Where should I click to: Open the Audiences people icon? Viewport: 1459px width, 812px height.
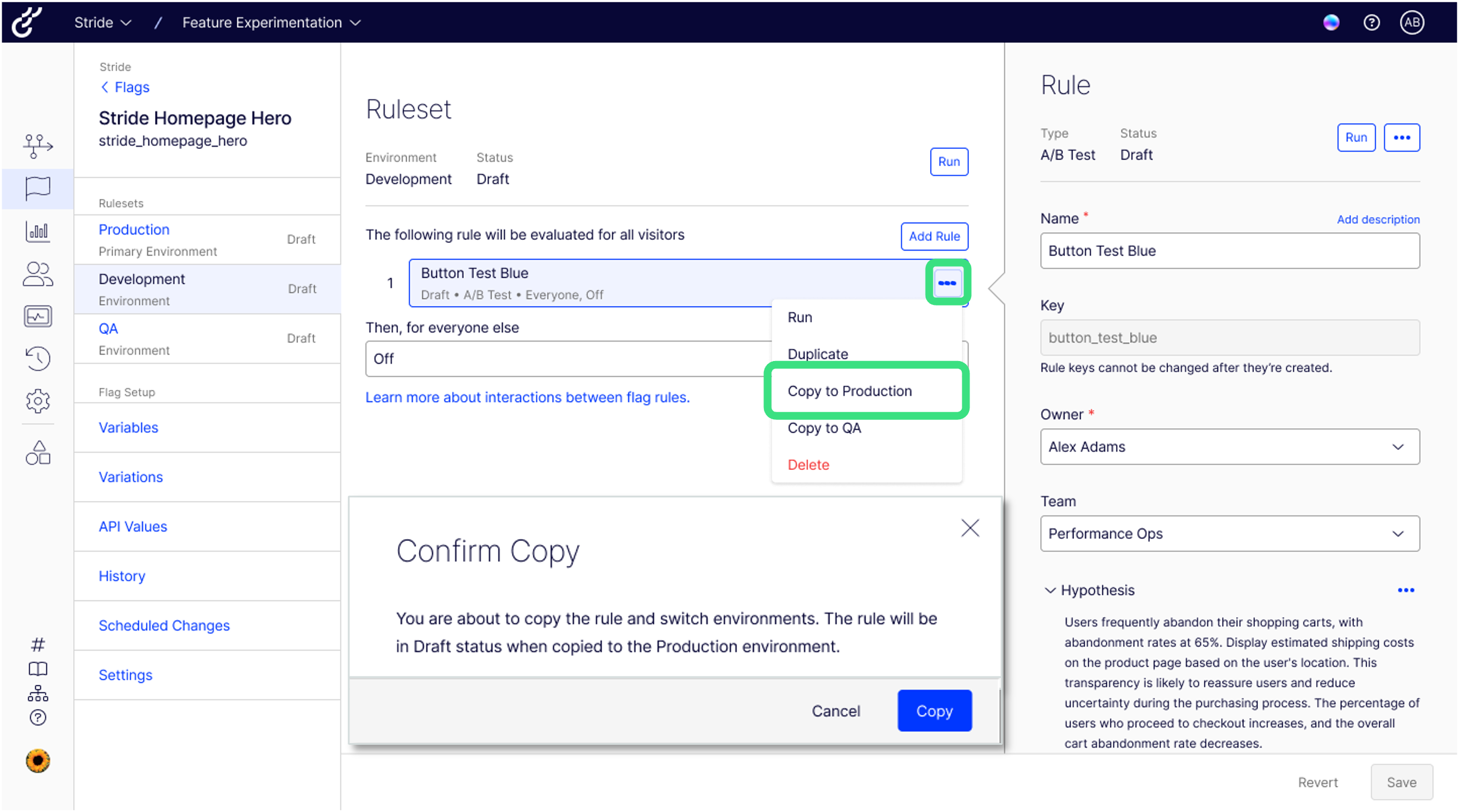point(37,273)
